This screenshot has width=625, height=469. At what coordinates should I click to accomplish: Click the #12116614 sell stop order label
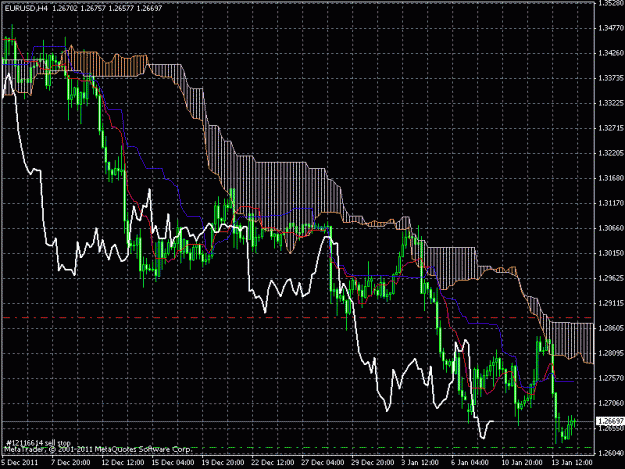click(38, 443)
